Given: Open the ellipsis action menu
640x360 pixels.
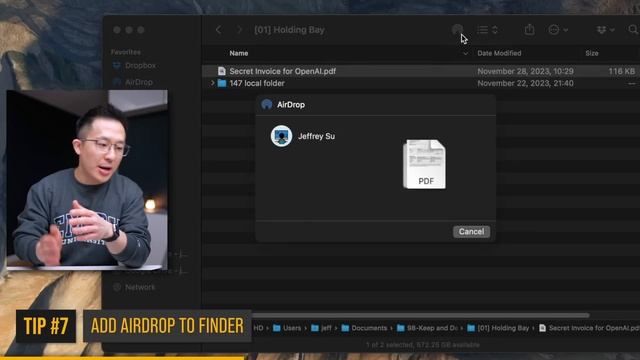Looking at the screenshot, I should coord(558,30).
